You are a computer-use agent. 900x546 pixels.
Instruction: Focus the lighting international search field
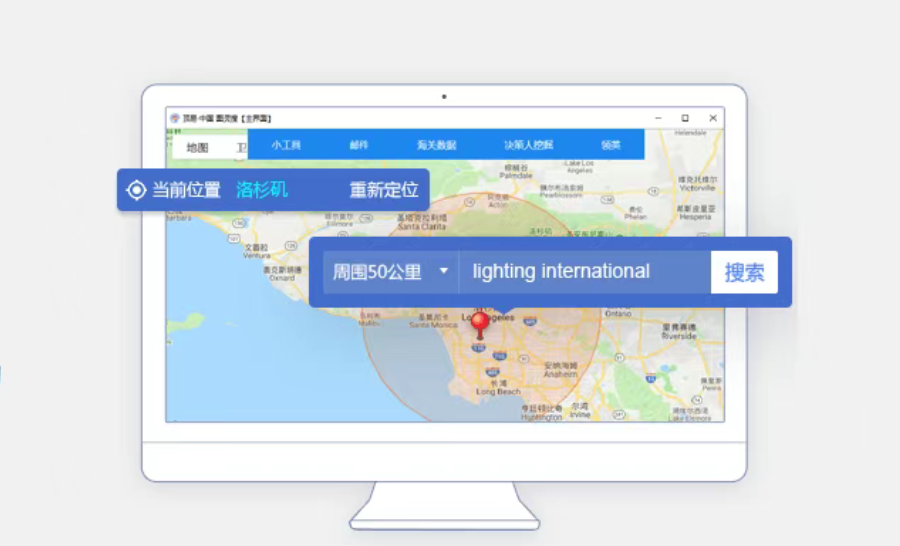585,272
